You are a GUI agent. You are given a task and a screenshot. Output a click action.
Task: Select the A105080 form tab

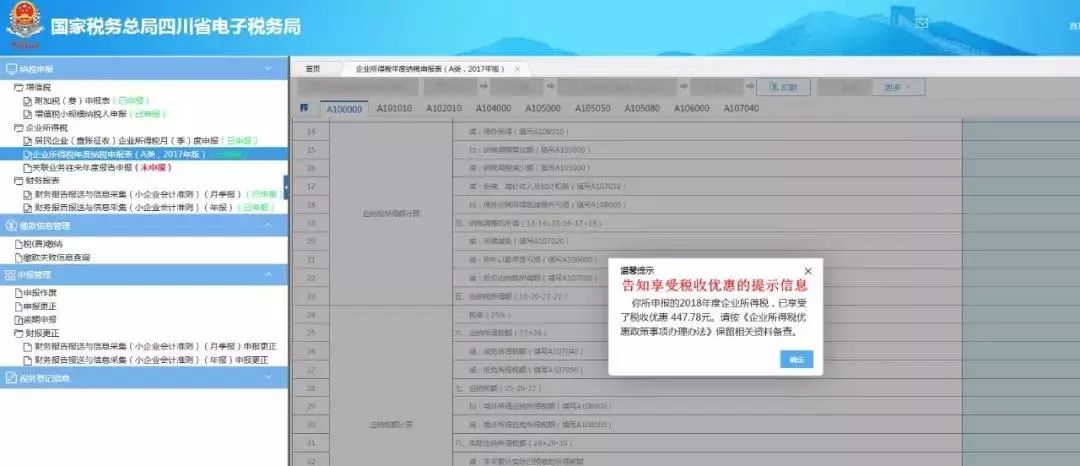point(642,108)
